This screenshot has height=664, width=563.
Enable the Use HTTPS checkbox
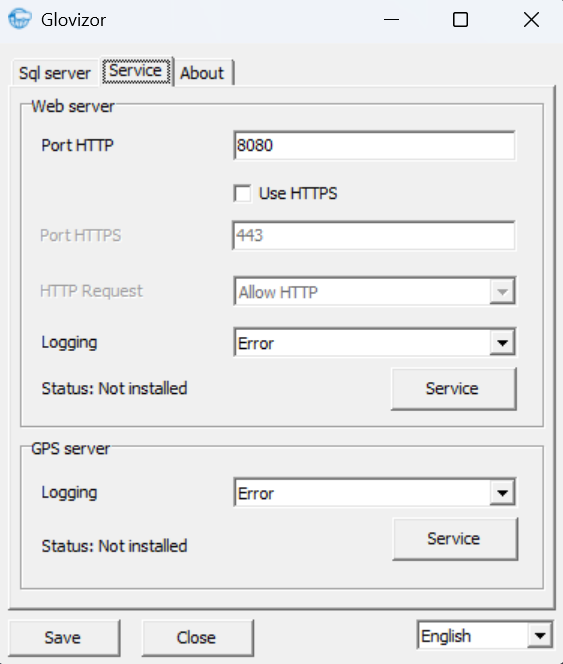(243, 194)
